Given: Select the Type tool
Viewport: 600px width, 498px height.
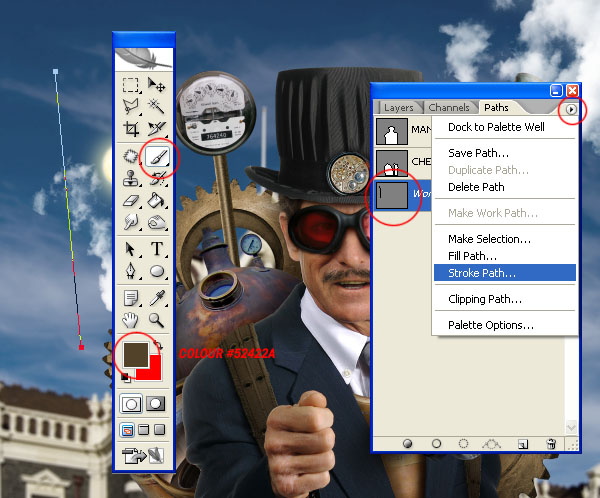Looking at the screenshot, I should click(x=157, y=249).
